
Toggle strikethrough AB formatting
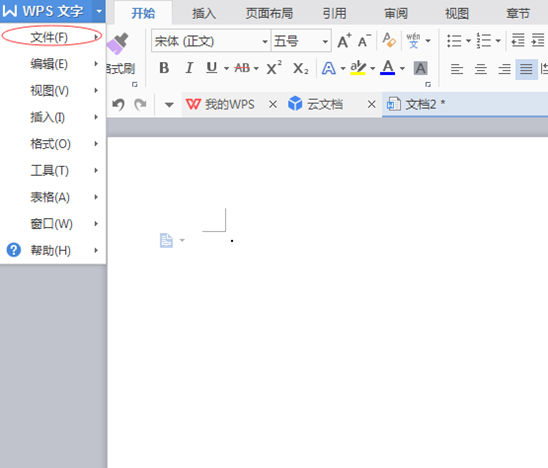[242, 68]
